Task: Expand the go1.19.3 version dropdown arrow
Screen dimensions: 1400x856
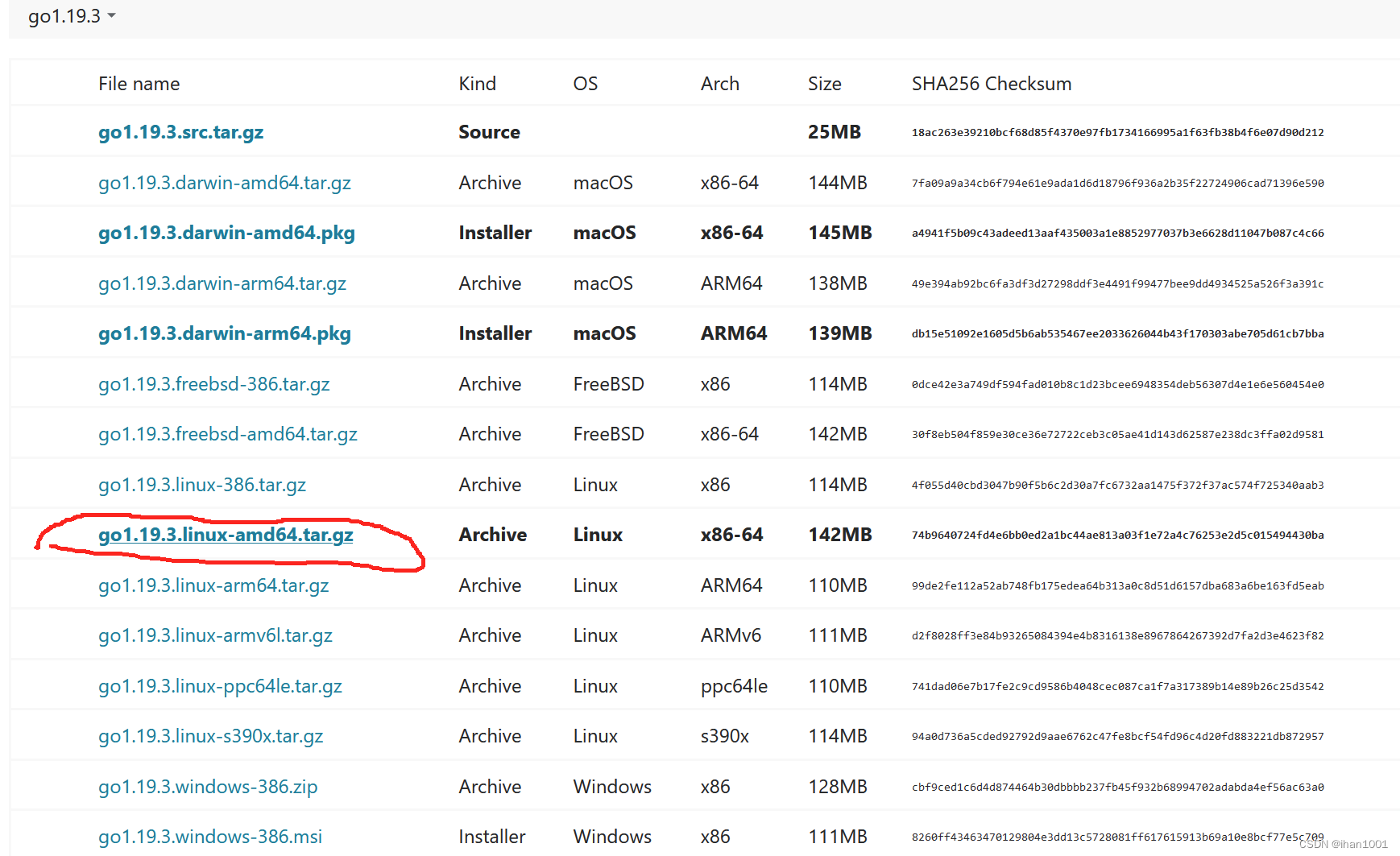Action: [111, 16]
